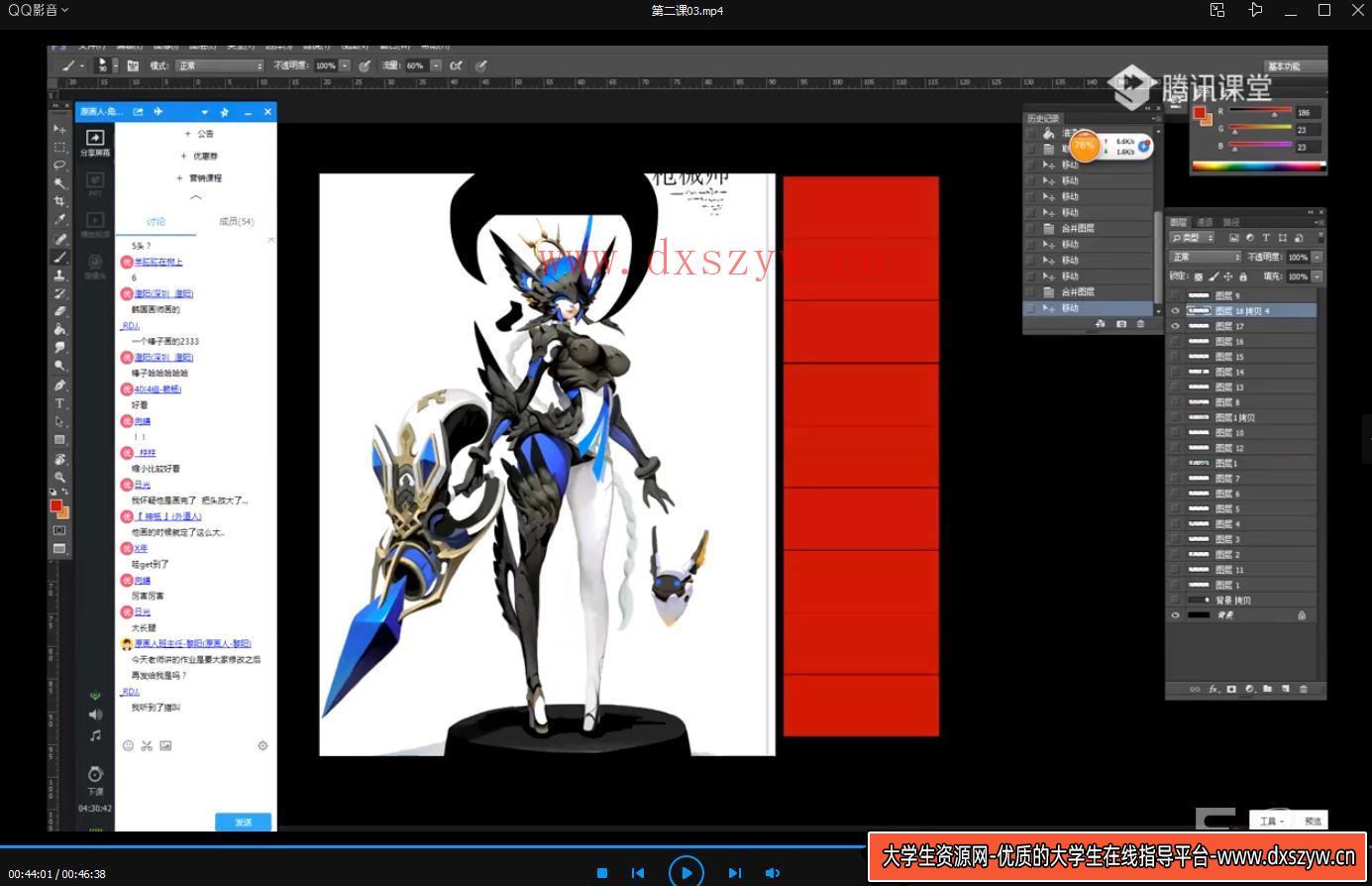Open the 历史记录 history tab
The image size is (1372, 886).
click(1043, 118)
